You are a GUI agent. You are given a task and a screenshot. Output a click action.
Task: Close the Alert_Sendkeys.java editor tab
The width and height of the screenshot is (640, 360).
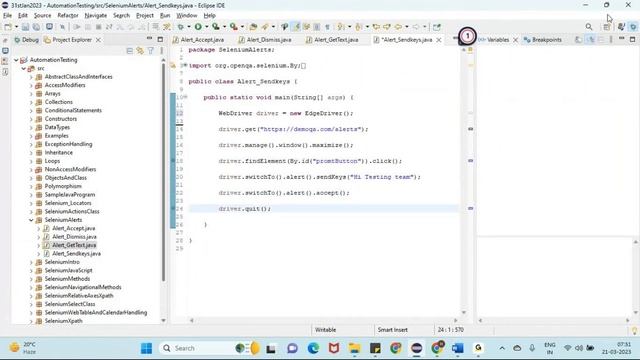439,40
